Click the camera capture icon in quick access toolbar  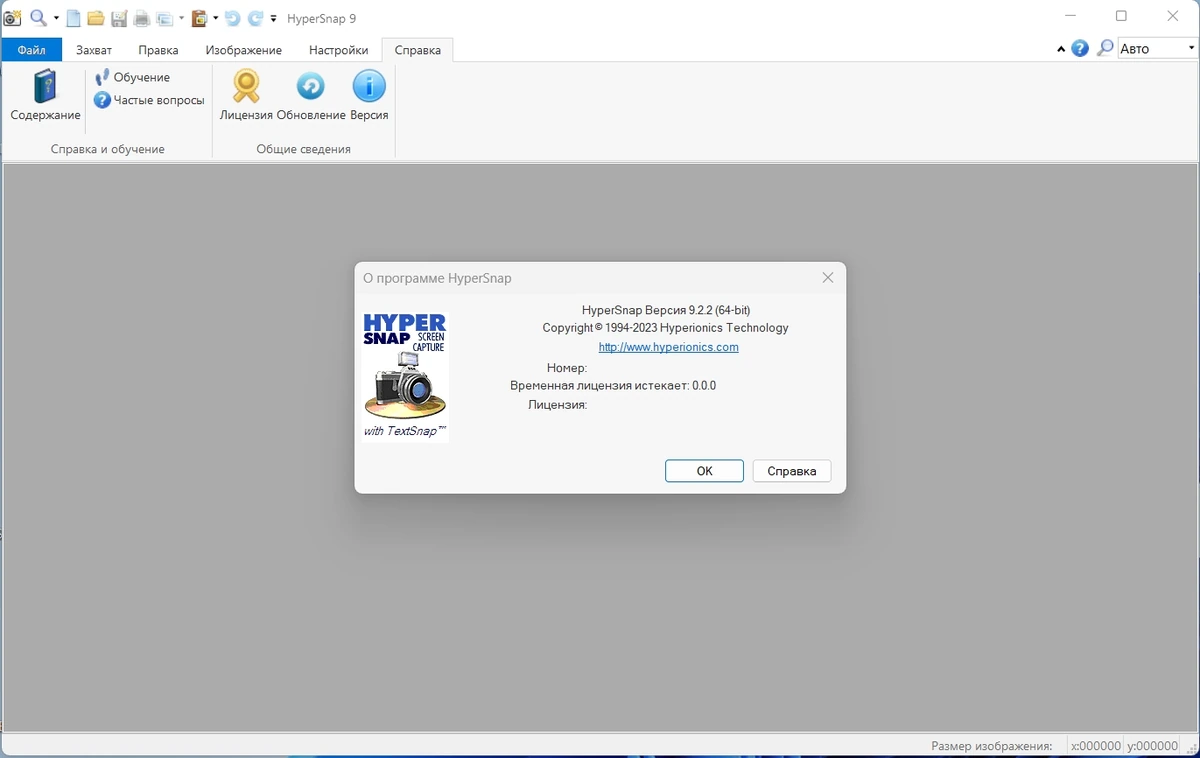(12, 18)
